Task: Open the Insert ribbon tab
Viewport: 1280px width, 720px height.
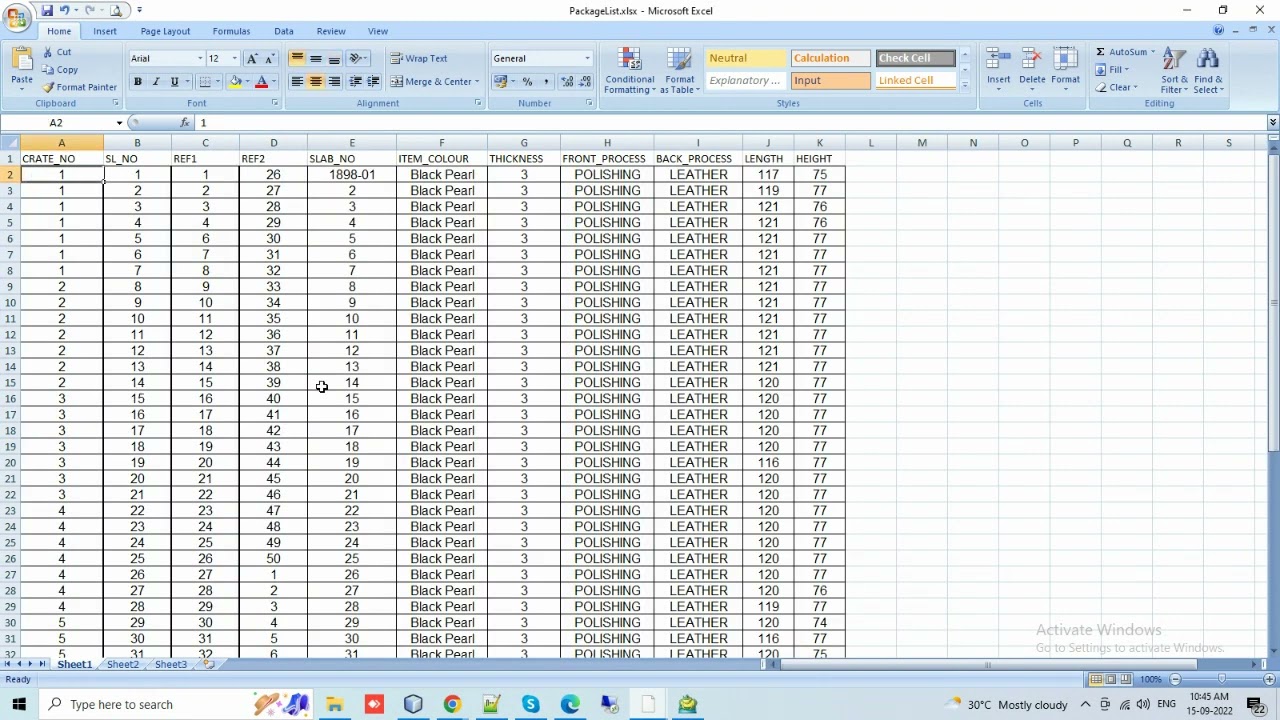Action: [105, 32]
